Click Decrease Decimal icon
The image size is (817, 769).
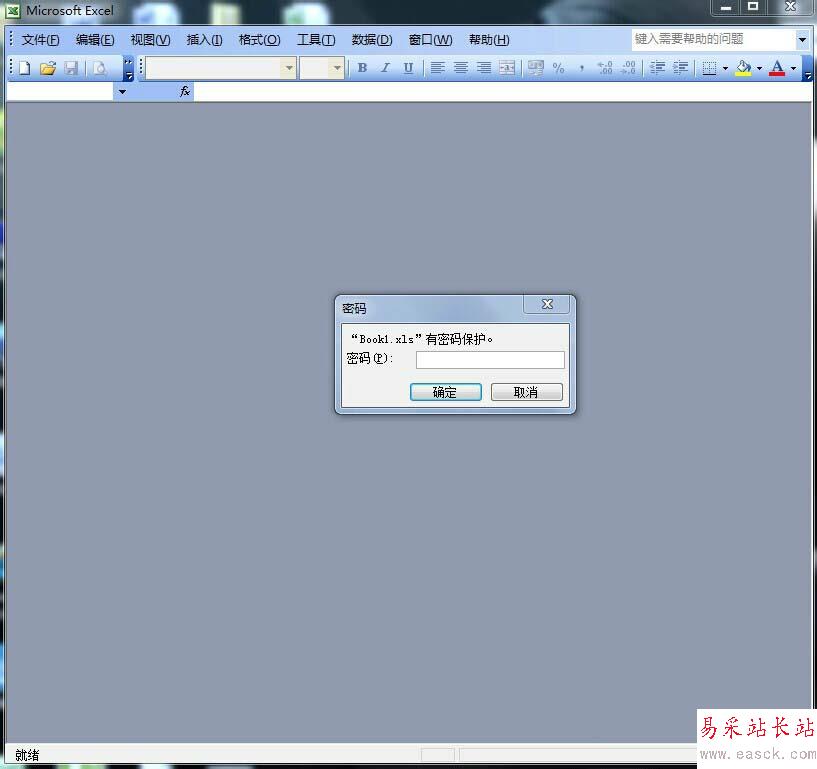[628, 68]
